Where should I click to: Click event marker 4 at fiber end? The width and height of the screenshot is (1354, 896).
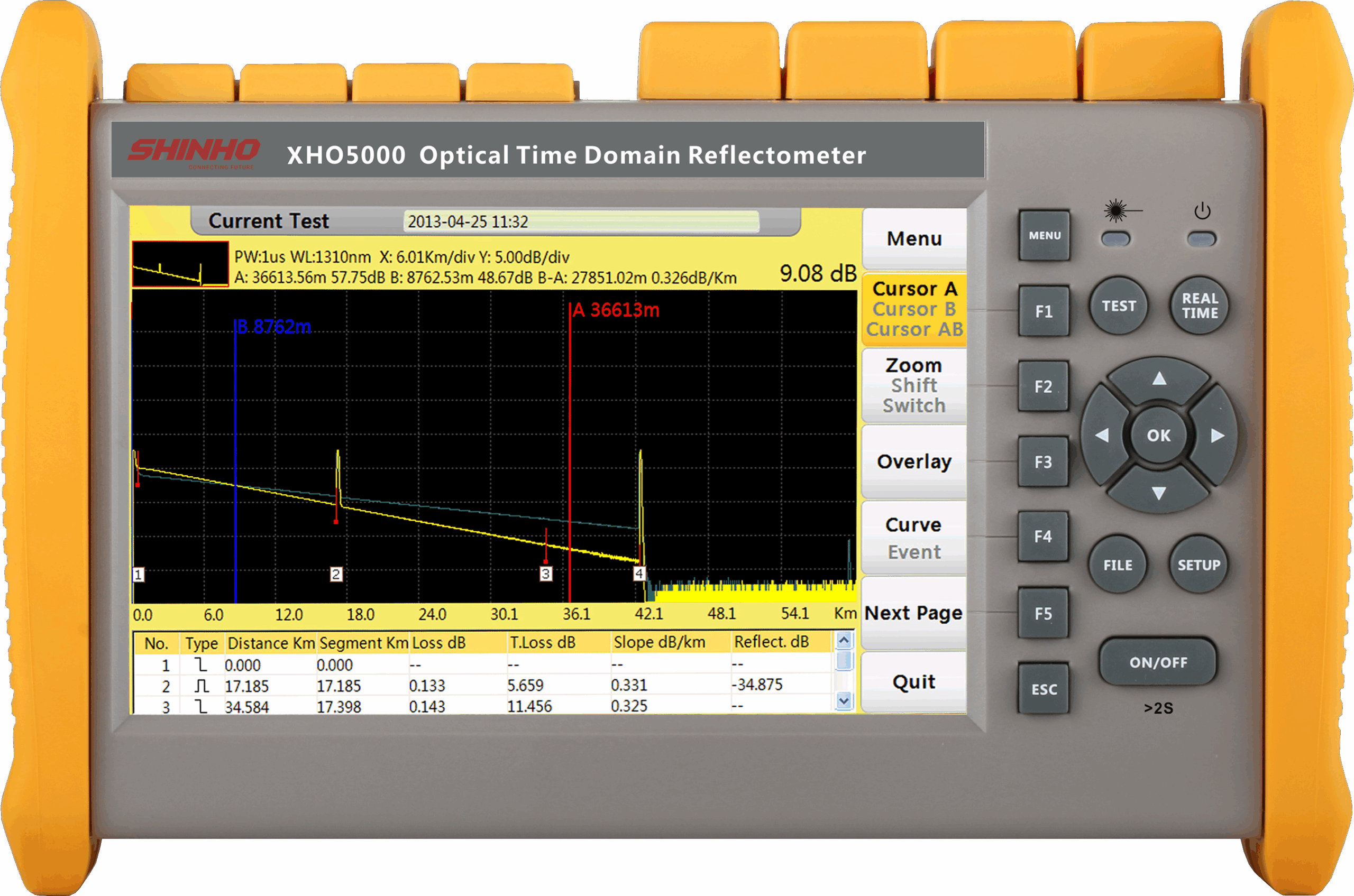[639, 573]
